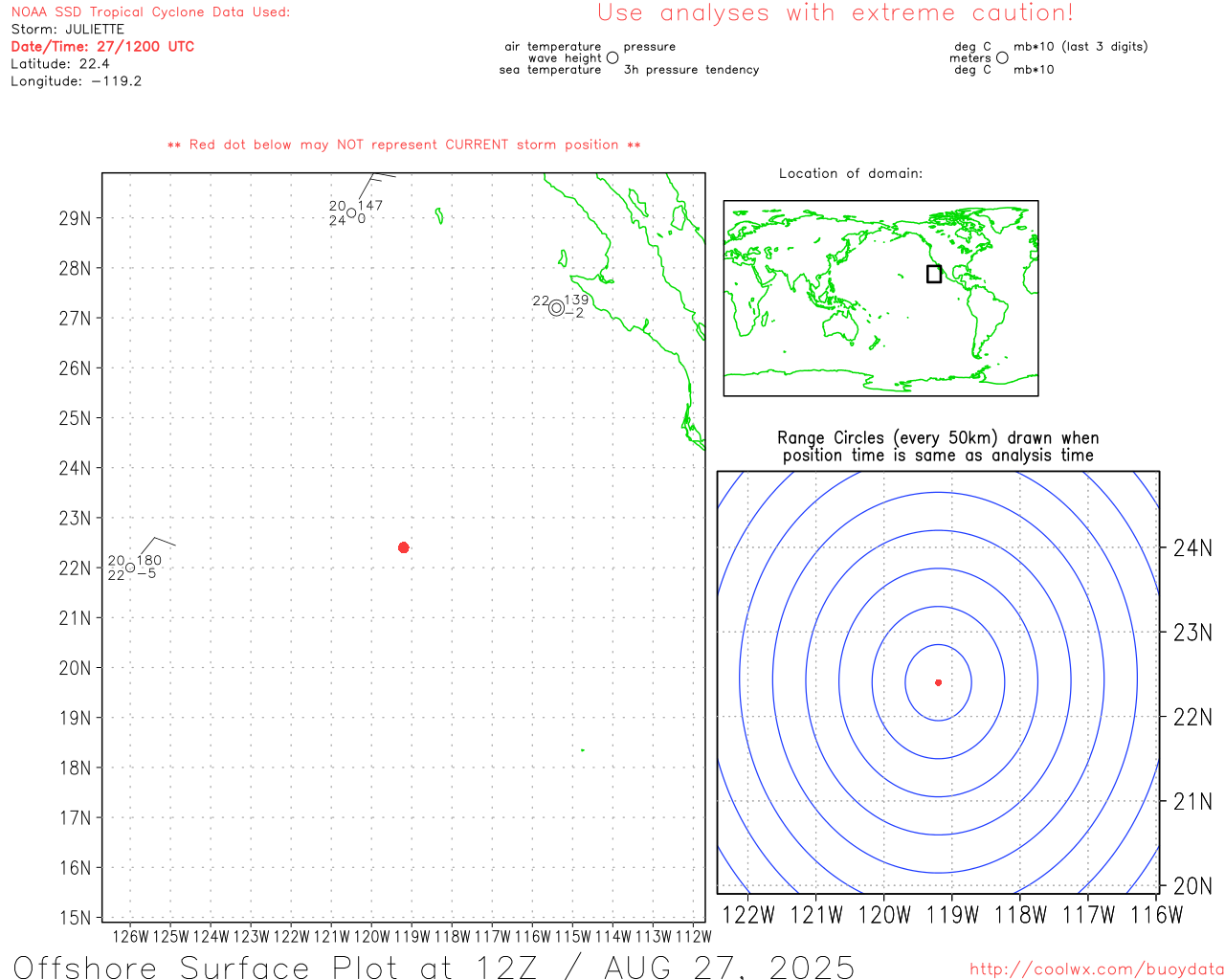Click the 'Latitude: 22.4' text
Screen dimensions: 1225x980
point(59,64)
